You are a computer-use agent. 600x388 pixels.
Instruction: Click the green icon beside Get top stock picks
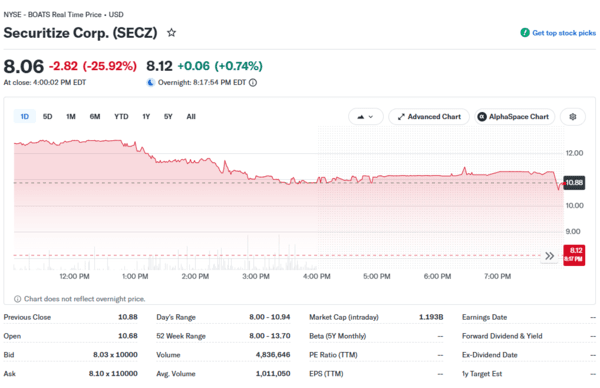tap(525, 33)
